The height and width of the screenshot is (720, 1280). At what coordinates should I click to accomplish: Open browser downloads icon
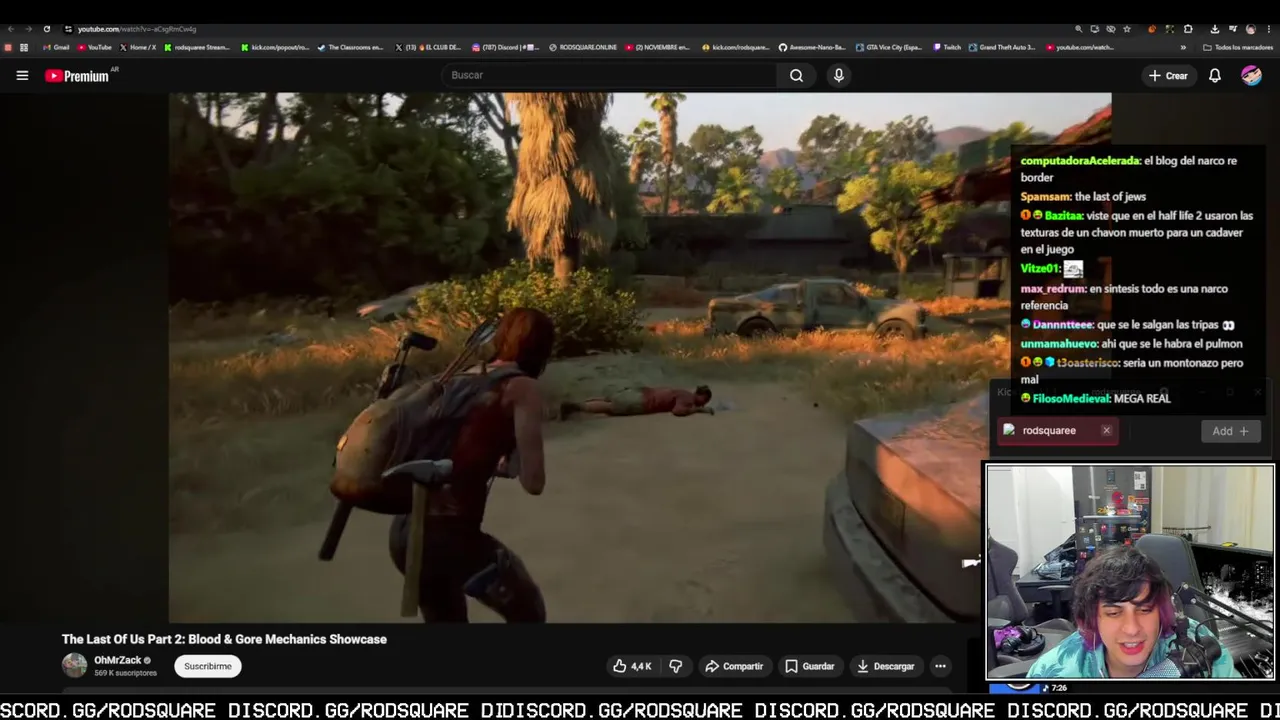[x=1214, y=29]
